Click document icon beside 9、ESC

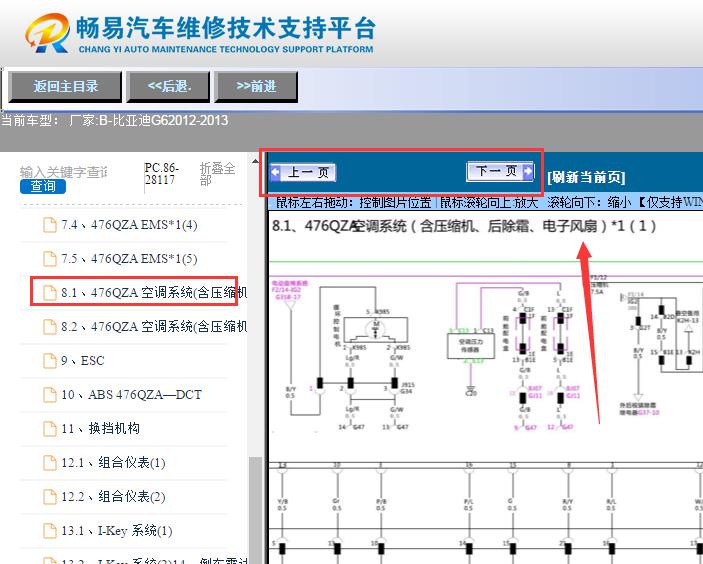point(49,361)
